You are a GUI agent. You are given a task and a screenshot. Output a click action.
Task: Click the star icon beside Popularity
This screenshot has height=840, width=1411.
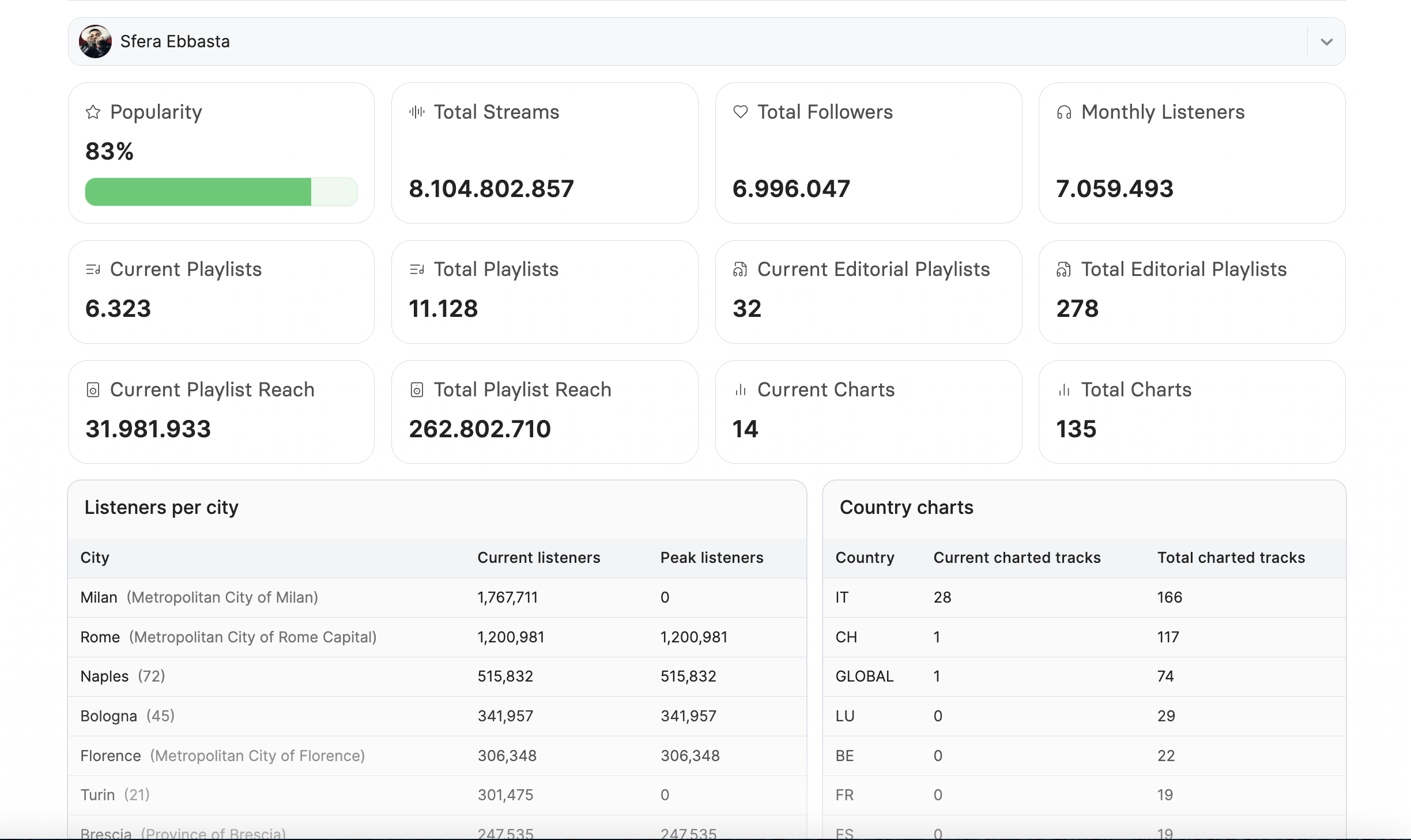pos(93,112)
